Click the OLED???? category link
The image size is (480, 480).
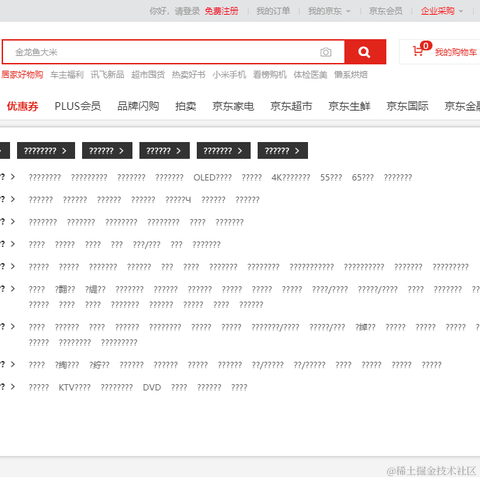(212, 178)
